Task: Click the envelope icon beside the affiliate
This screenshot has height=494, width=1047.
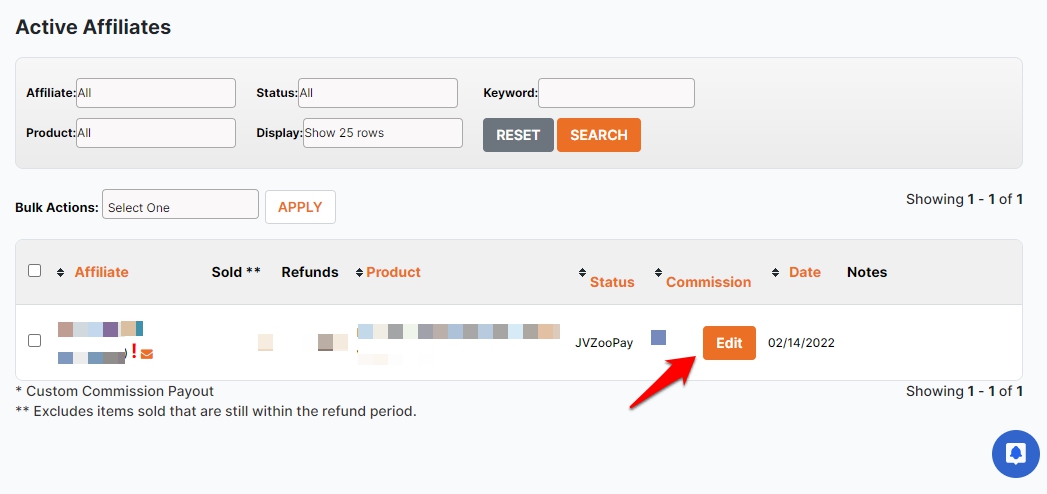Action: point(147,354)
